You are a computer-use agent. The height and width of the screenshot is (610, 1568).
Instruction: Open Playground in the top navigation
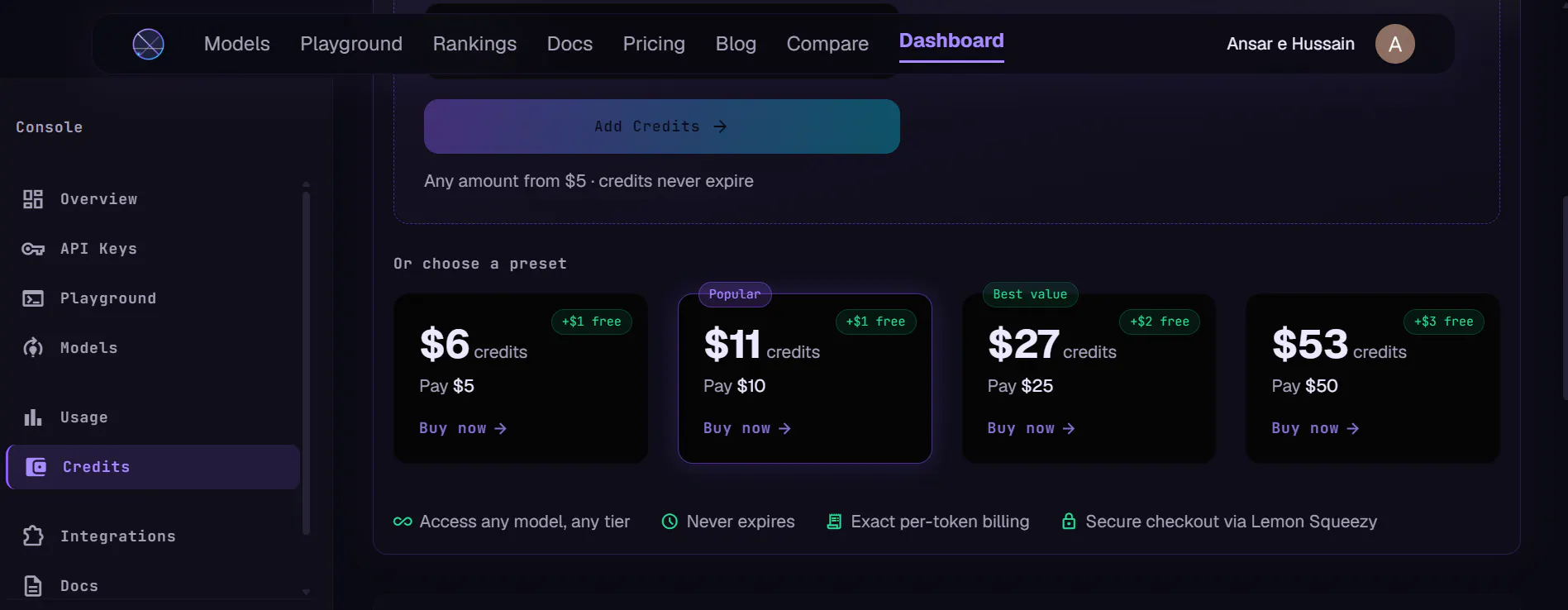click(x=351, y=44)
